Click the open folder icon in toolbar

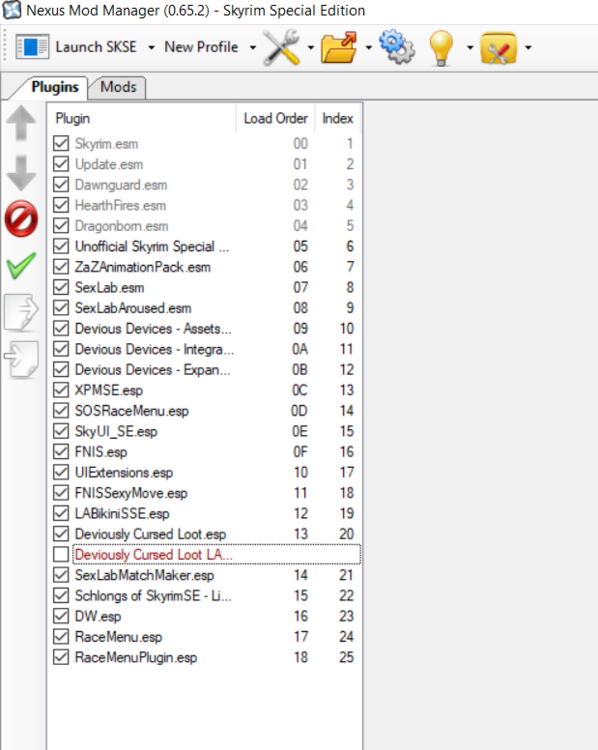tap(340, 47)
